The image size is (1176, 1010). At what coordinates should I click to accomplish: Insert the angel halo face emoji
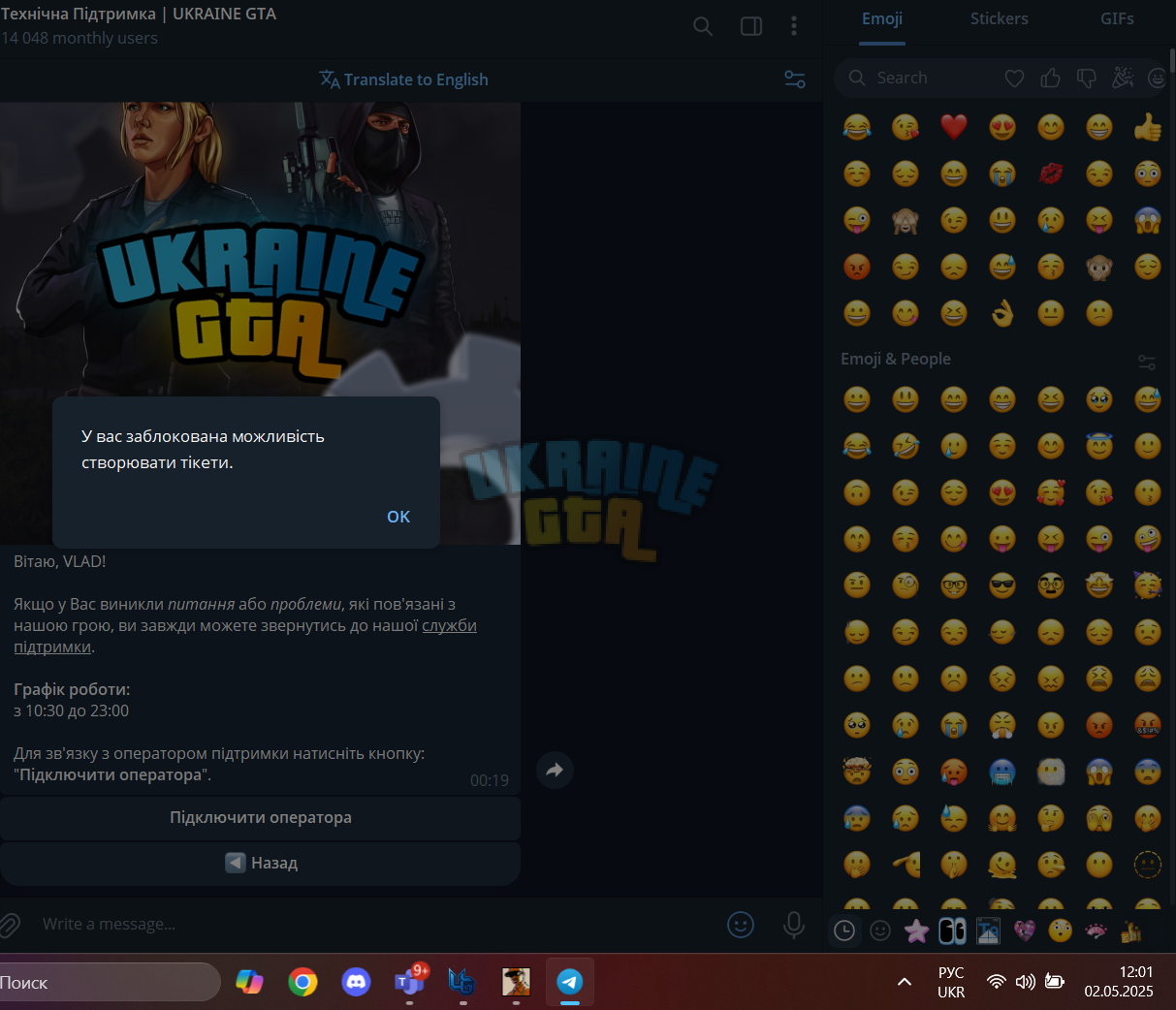[1099, 446]
